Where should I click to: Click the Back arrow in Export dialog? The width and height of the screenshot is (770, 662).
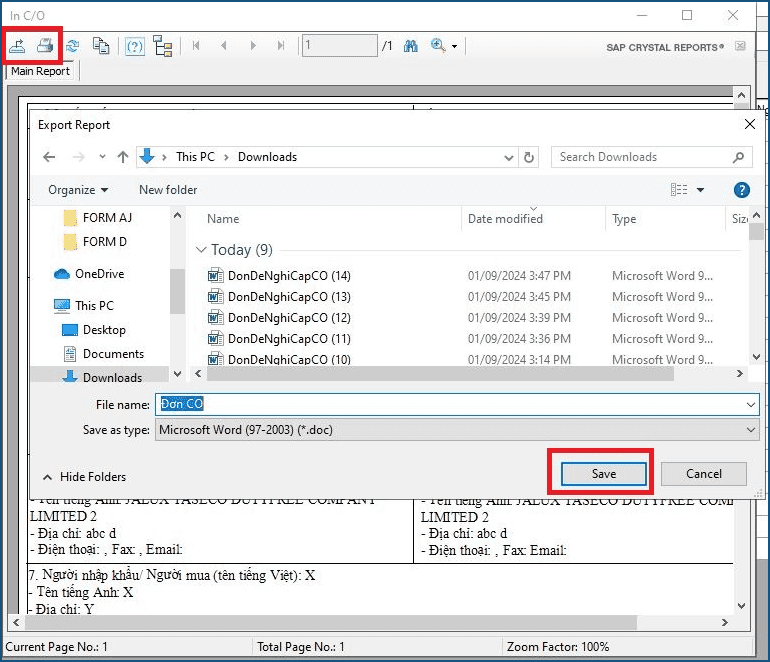click(49, 157)
